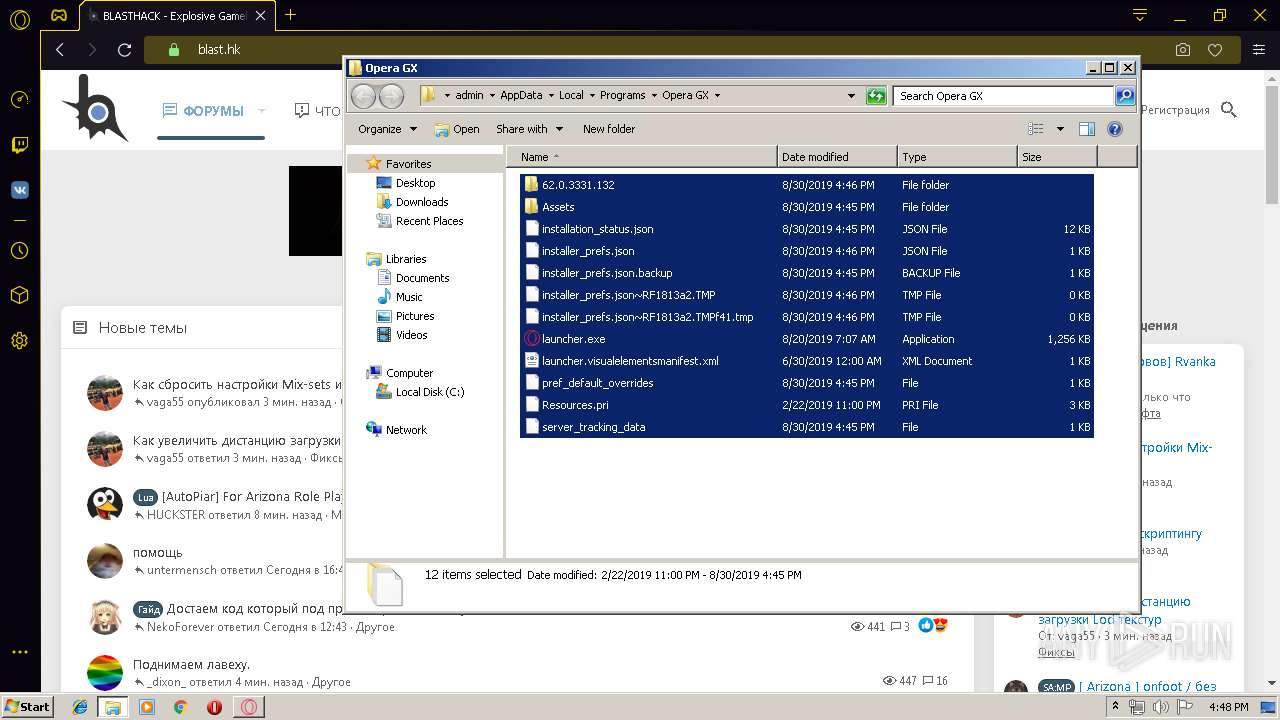Click Windows Start button

tap(27, 707)
